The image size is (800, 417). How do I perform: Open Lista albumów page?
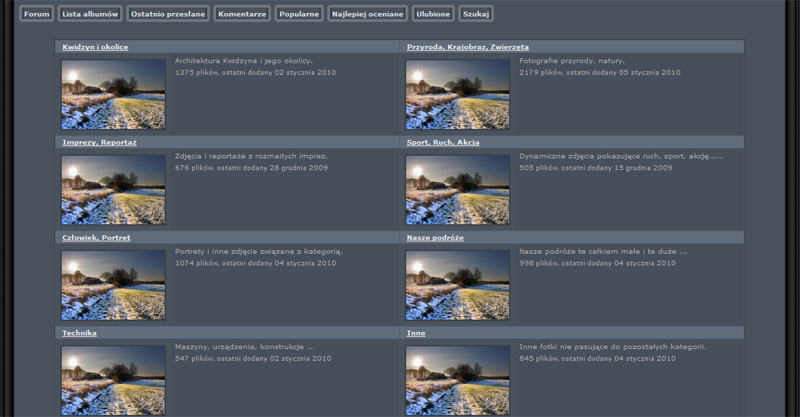pos(90,14)
